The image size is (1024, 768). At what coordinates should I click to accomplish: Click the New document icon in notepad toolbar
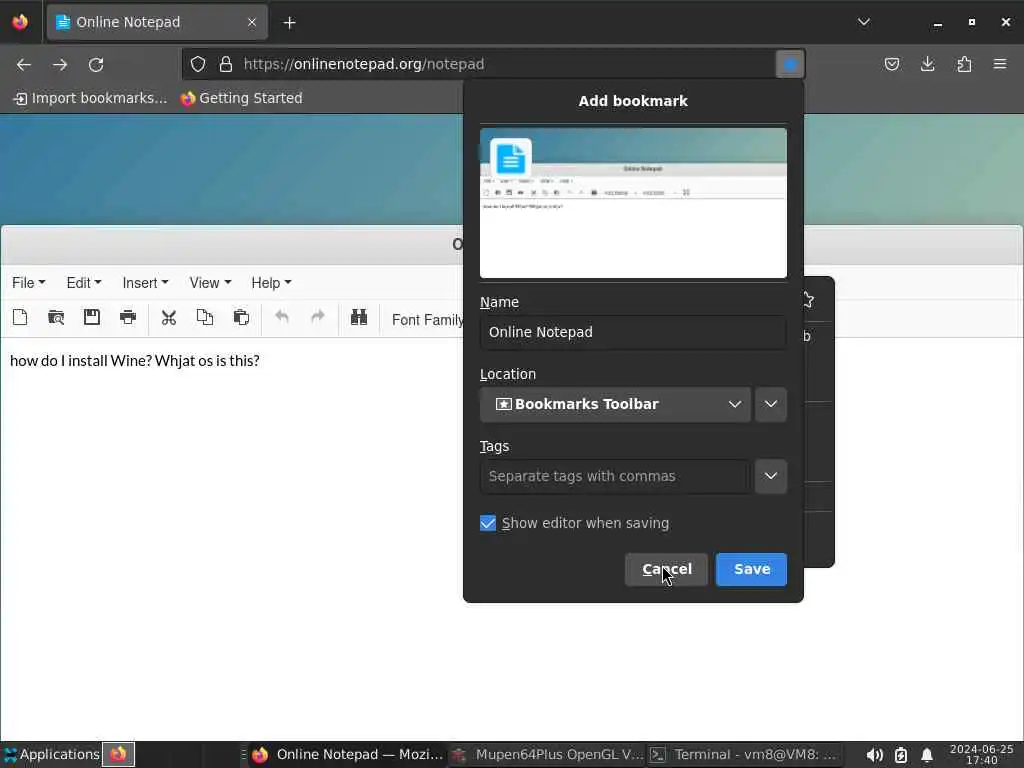tap(20, 318)
